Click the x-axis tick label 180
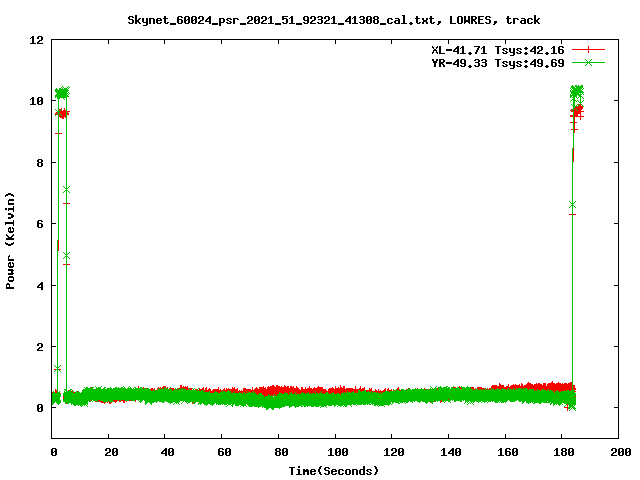640x480 pixels. click(564, 452)
